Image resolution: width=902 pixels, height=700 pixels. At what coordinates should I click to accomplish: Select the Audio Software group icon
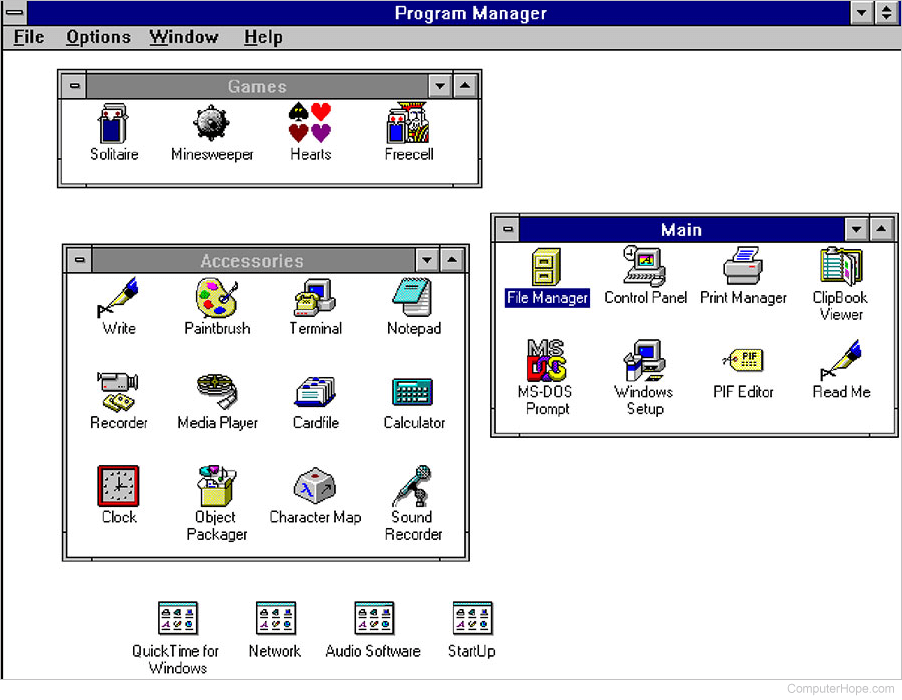pyautogui.click(x=374, y=618)
